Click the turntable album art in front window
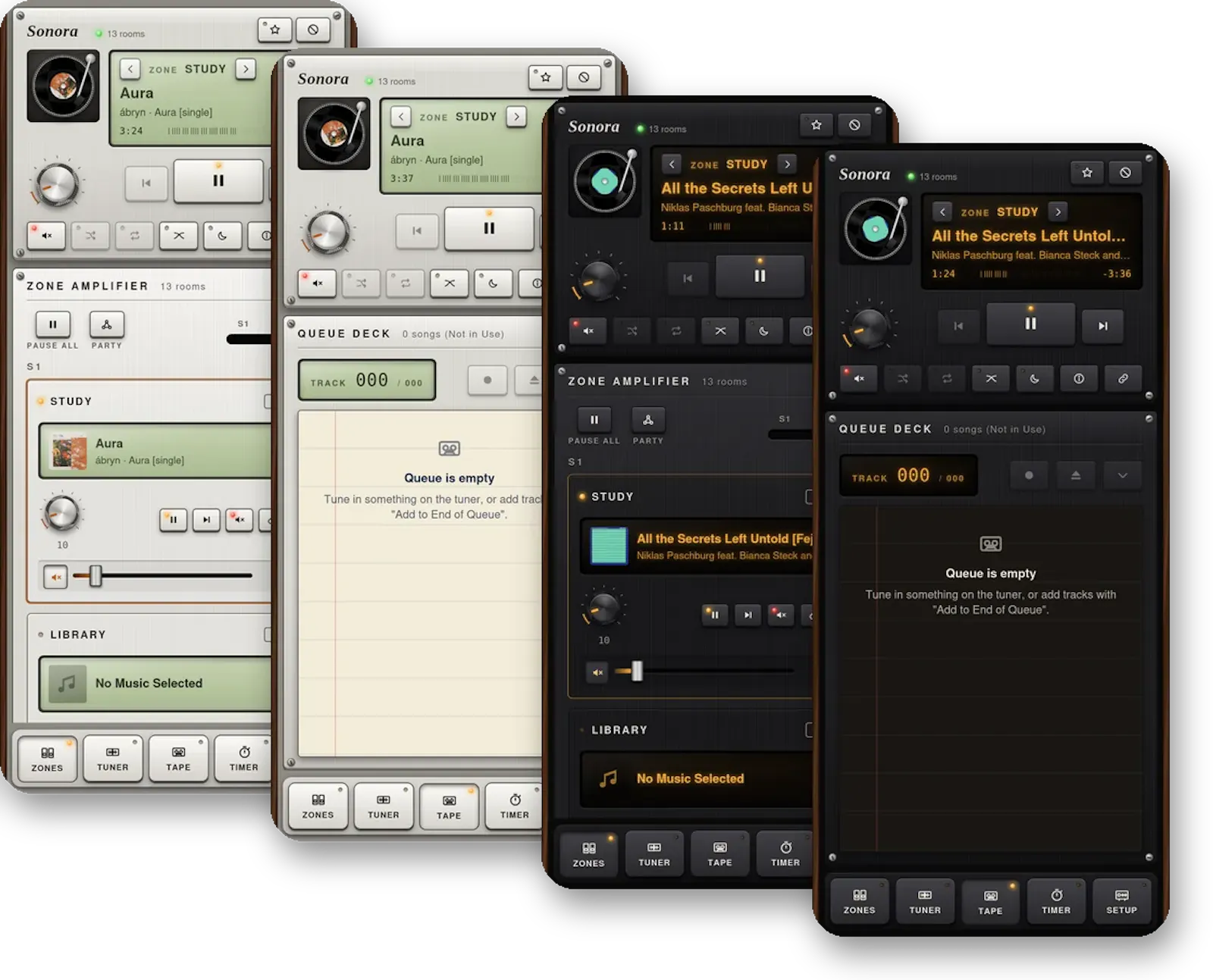Screen dimensions: 1213x980 876,229
